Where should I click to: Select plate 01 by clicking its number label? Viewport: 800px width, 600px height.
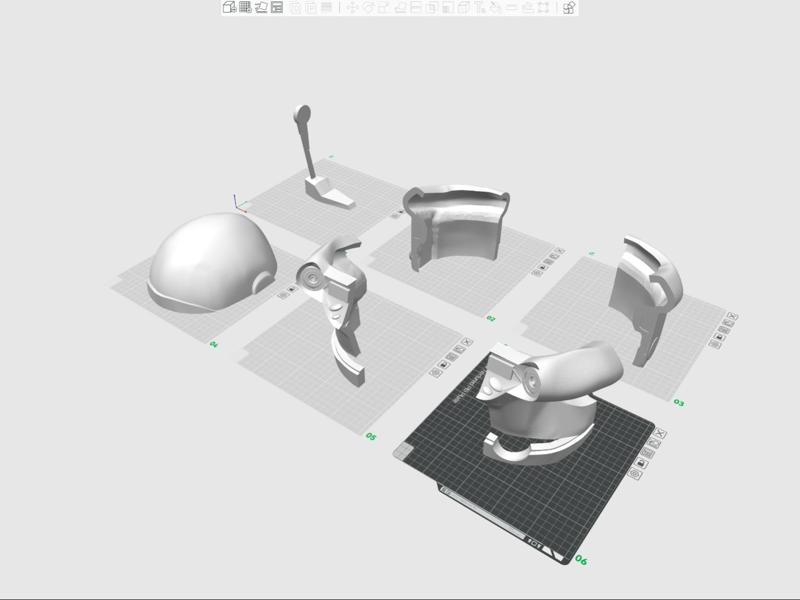coord(332,156)
